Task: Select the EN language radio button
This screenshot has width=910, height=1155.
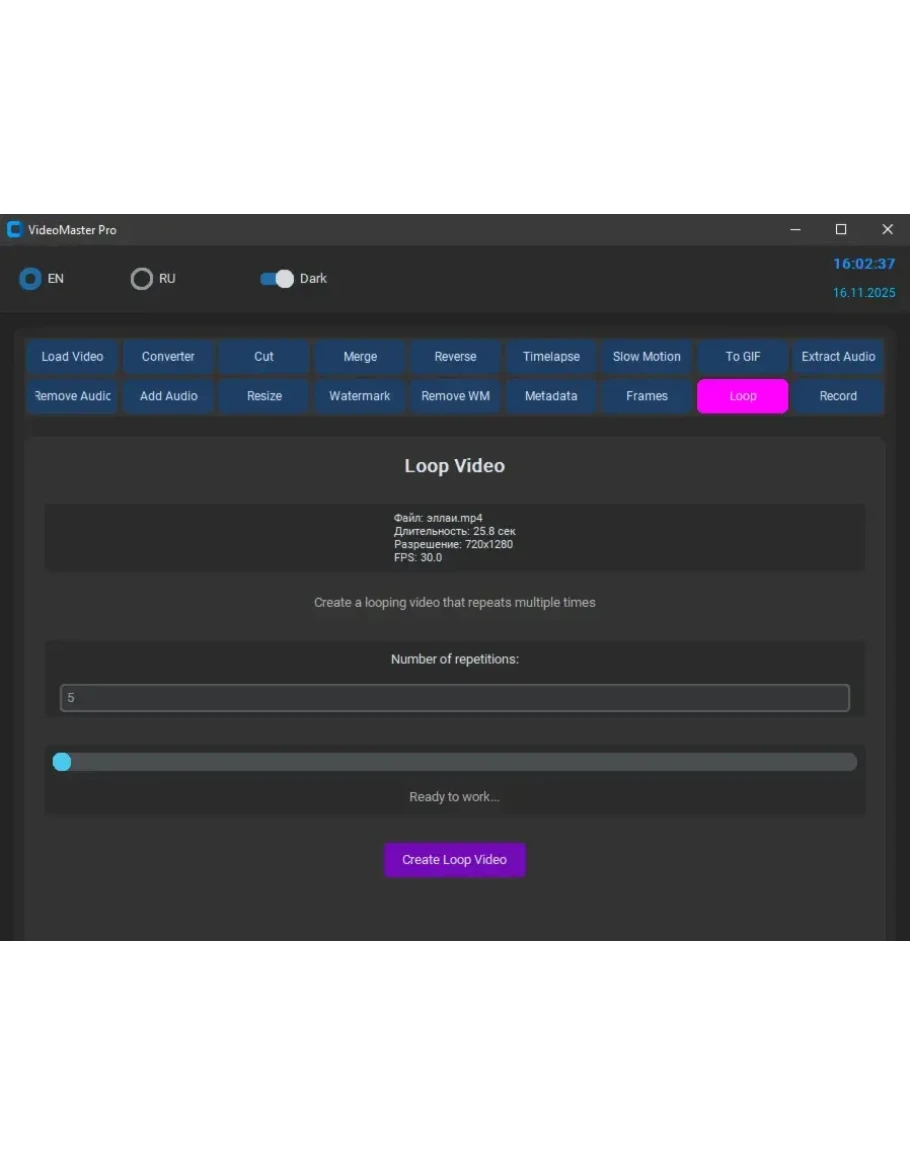Action: click(31, 279)
